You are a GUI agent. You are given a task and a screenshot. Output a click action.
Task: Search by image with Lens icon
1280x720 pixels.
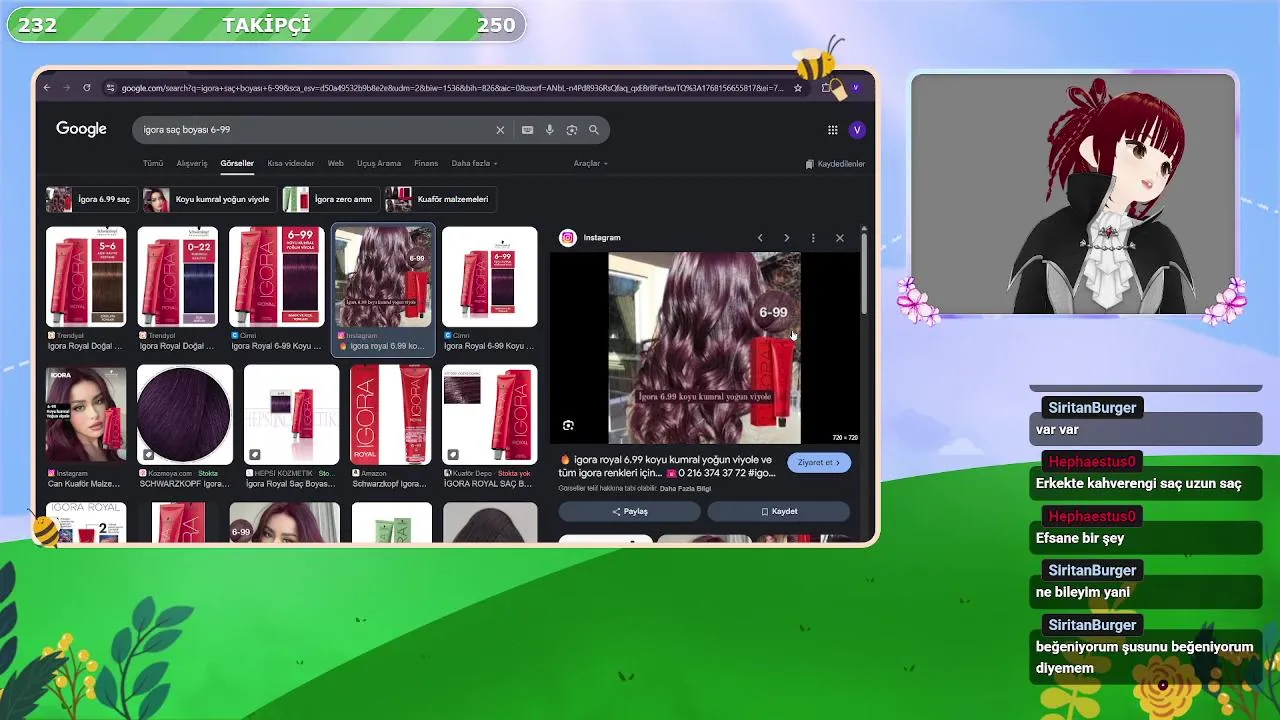coord(571,130)
